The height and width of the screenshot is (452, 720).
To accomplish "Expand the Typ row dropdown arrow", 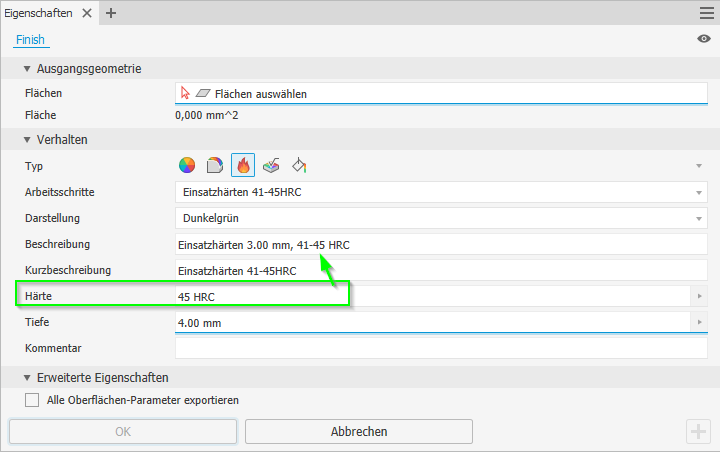I will pyautogui.click(x=699, y=166).
